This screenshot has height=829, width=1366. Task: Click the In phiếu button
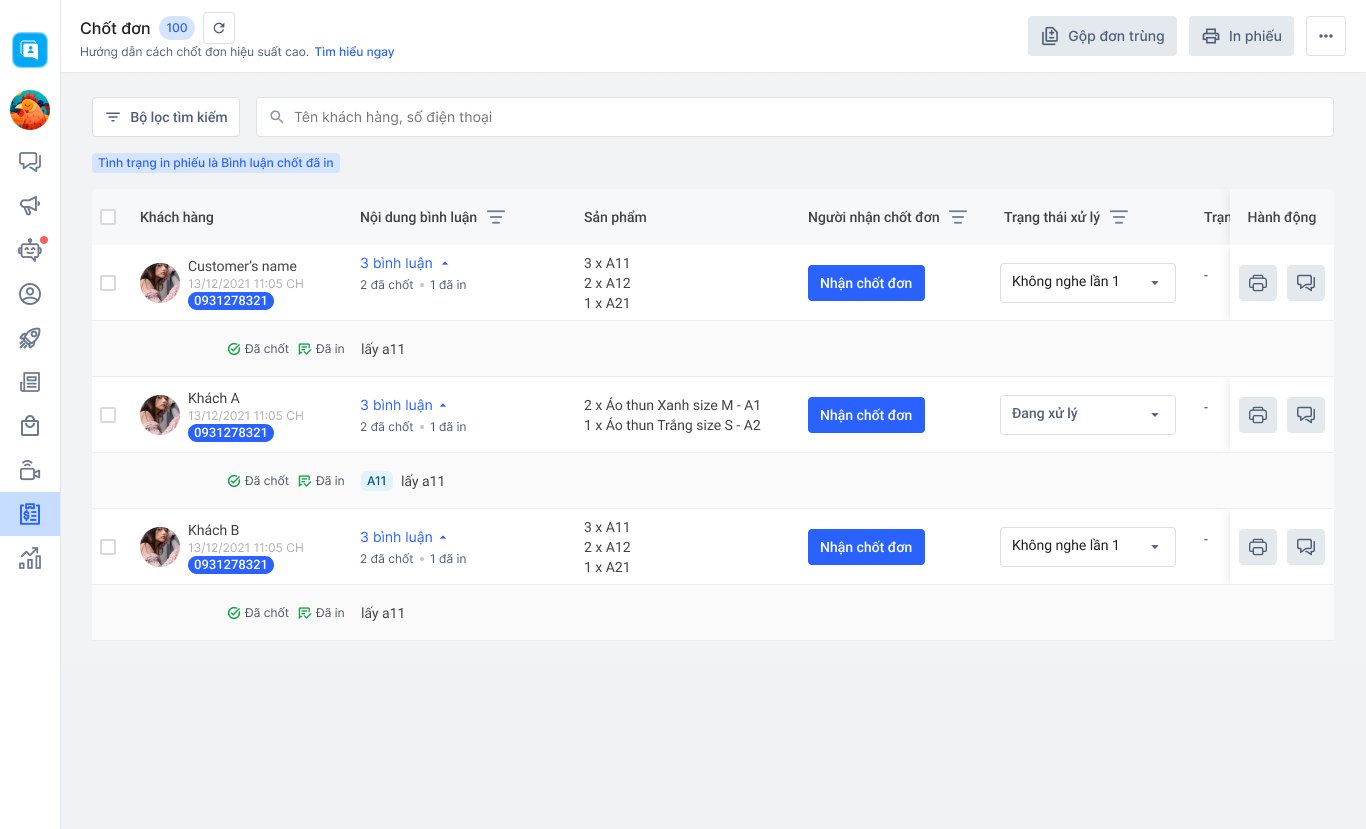point(1241,36)
